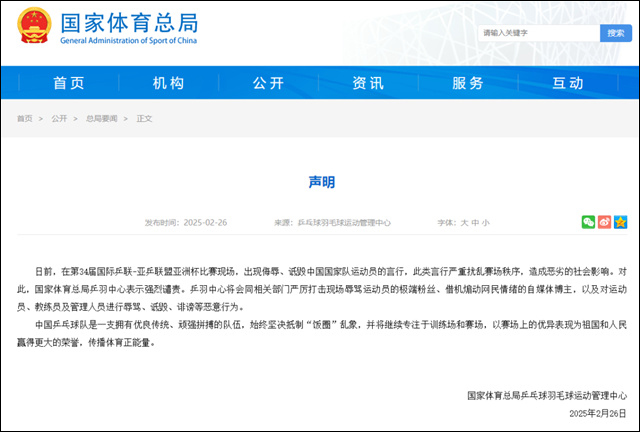Go to 公开 breadcrumb link
The height and width of the screenshot is (432, 640).
pyautogui.click(x=59, y=118)
